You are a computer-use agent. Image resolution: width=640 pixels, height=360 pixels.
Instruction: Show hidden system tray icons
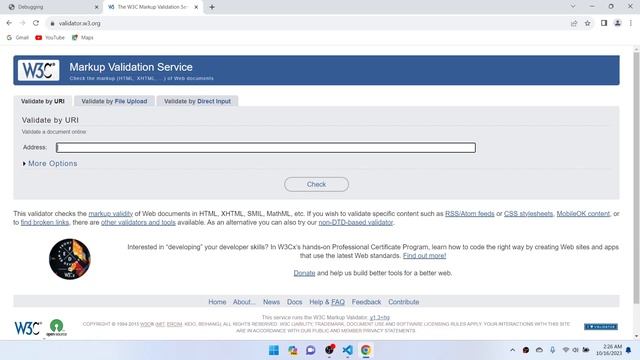(x=512, y=350)
